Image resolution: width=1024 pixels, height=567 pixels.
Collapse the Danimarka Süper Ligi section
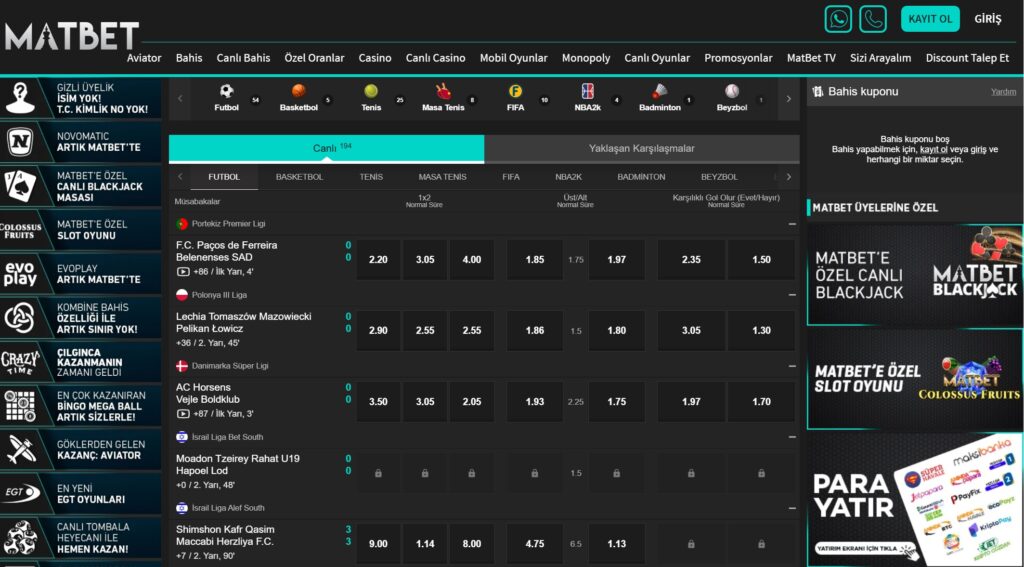(x=792, y=366)
